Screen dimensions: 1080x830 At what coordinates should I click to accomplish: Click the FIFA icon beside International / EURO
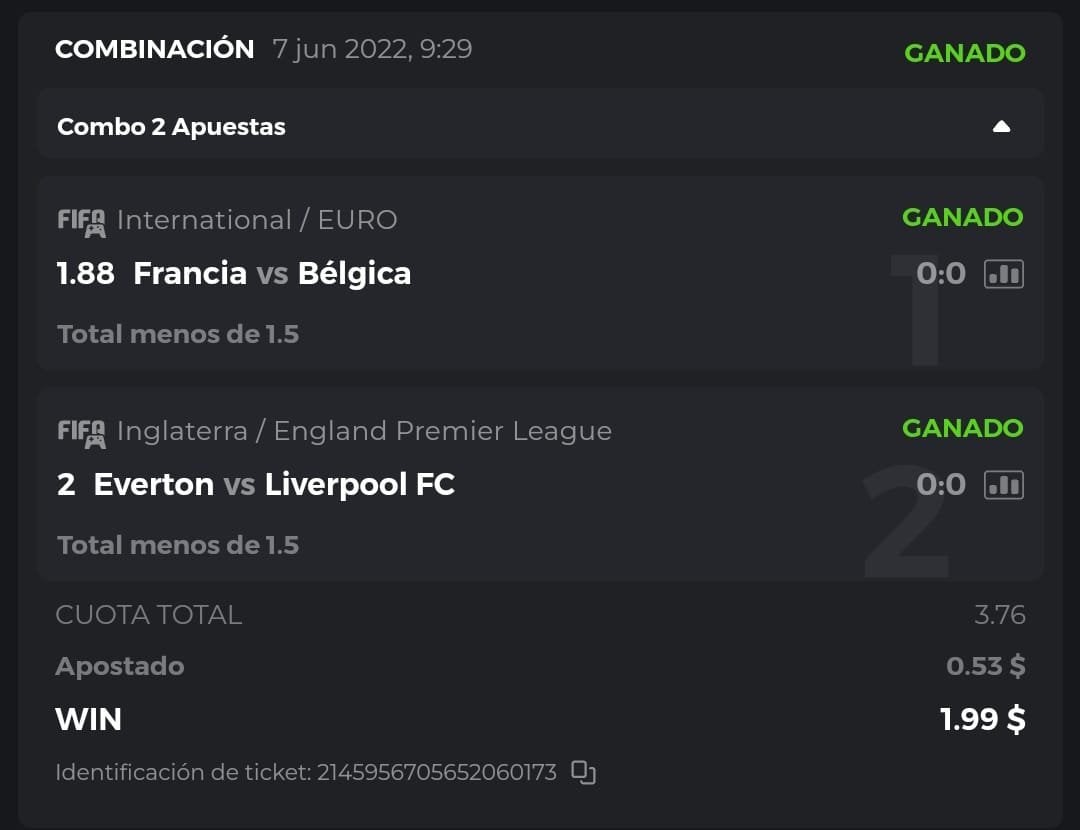pyautogui.click(x=81, y=221)
